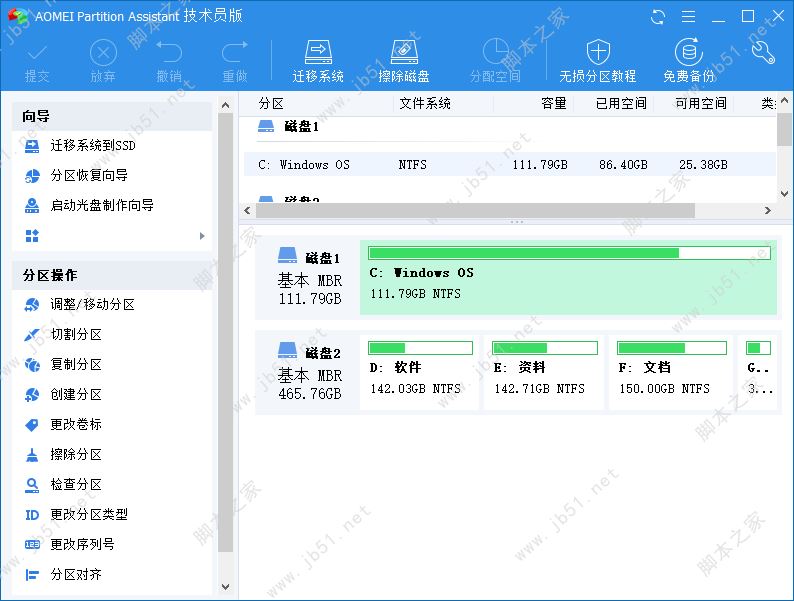The height and width of the screenshot is (601, 794).
Task: Click the 放弃 (Discard) toolbar icon
Action: [103, 53]
